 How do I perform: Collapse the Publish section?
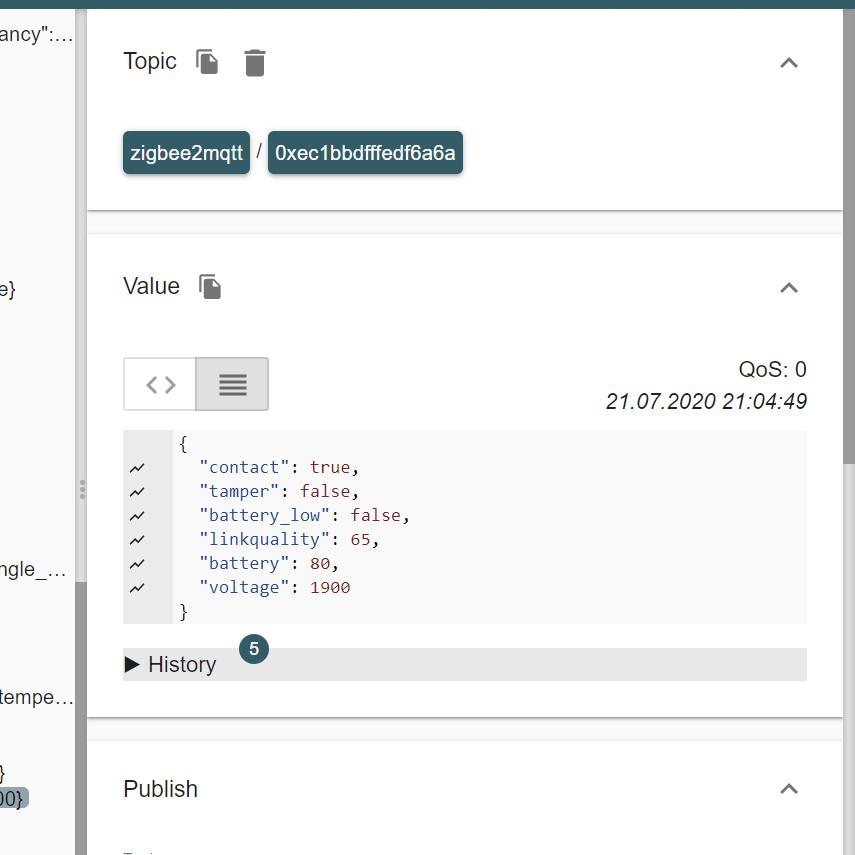(788, 789)
